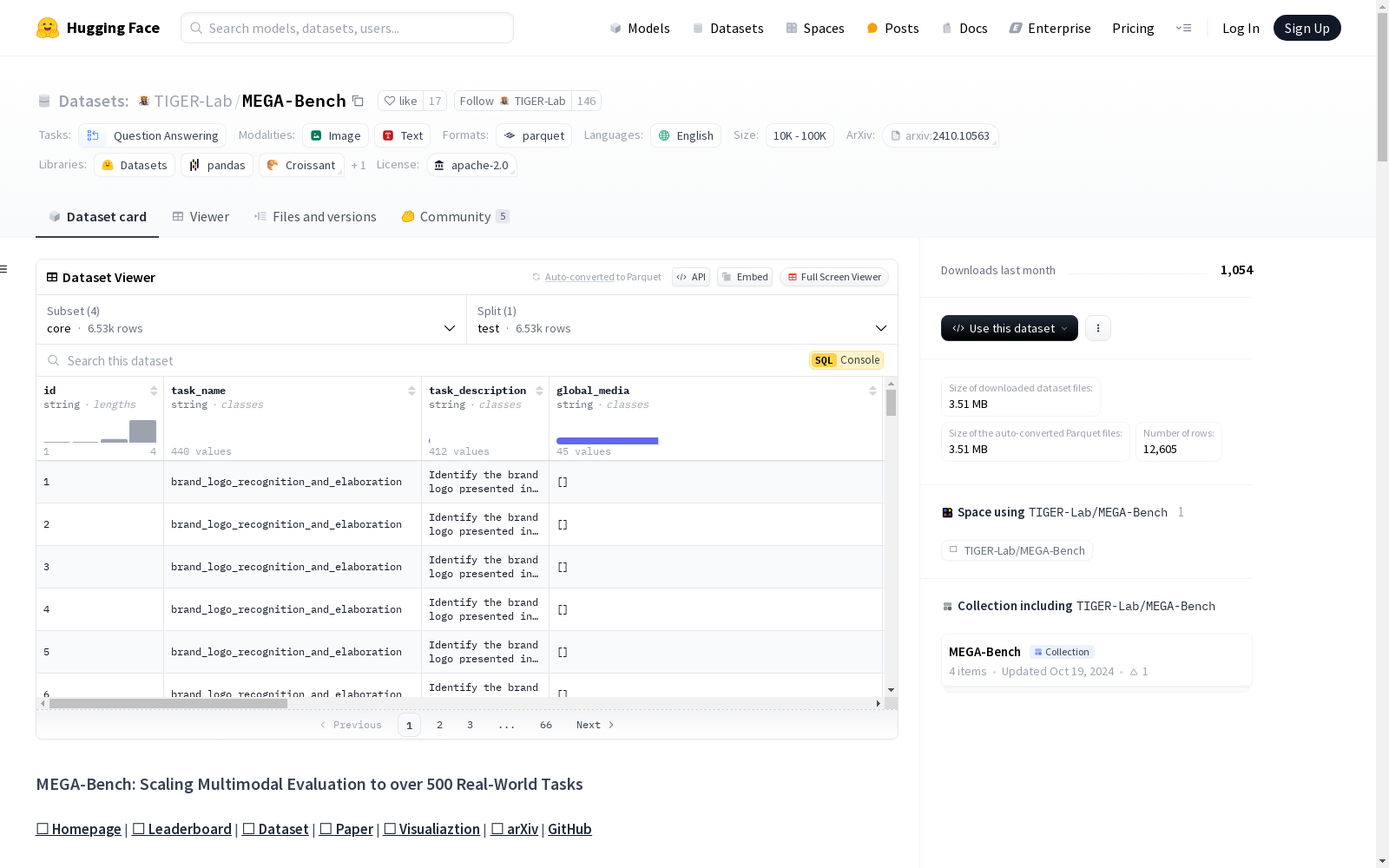Open the apache-2.0 license tag
The height and width of the screenshot is (868, 1389).
pyautogui.click(x=471, y=165)
